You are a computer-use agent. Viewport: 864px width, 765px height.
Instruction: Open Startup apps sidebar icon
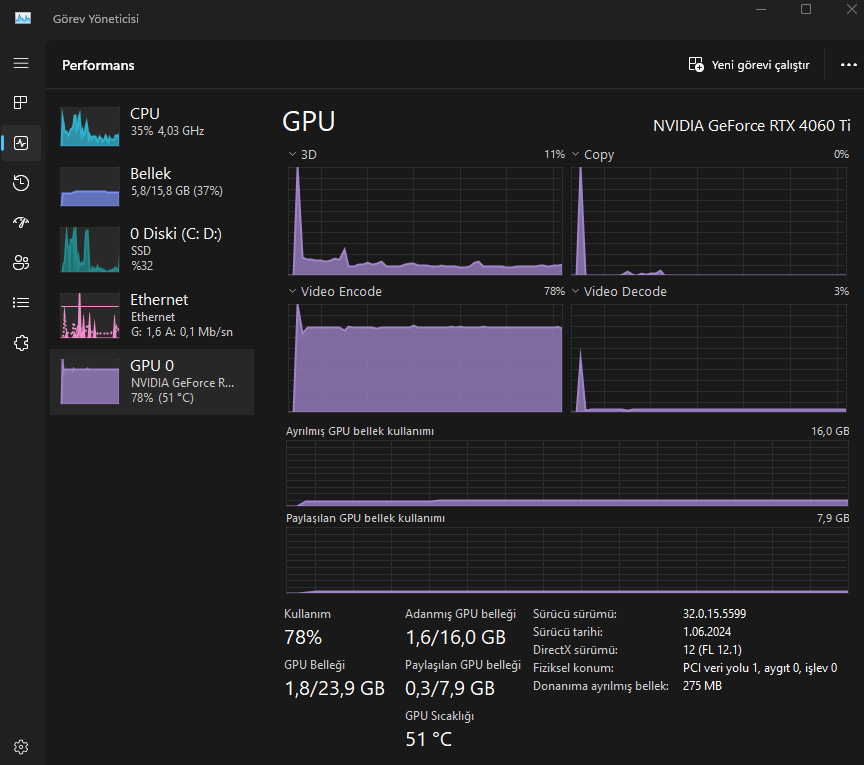pos(21,223)
